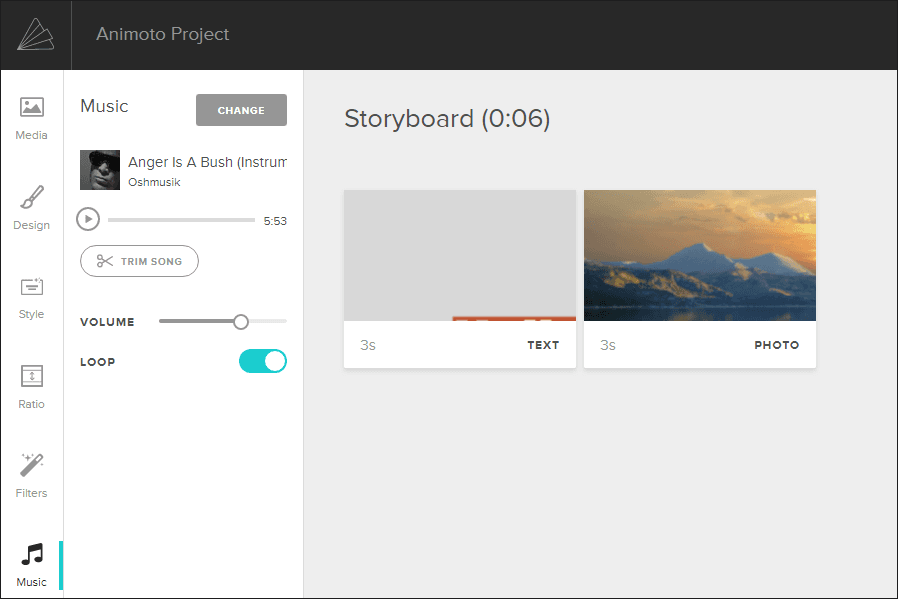Click the Volume slider handle

(241, 322)
